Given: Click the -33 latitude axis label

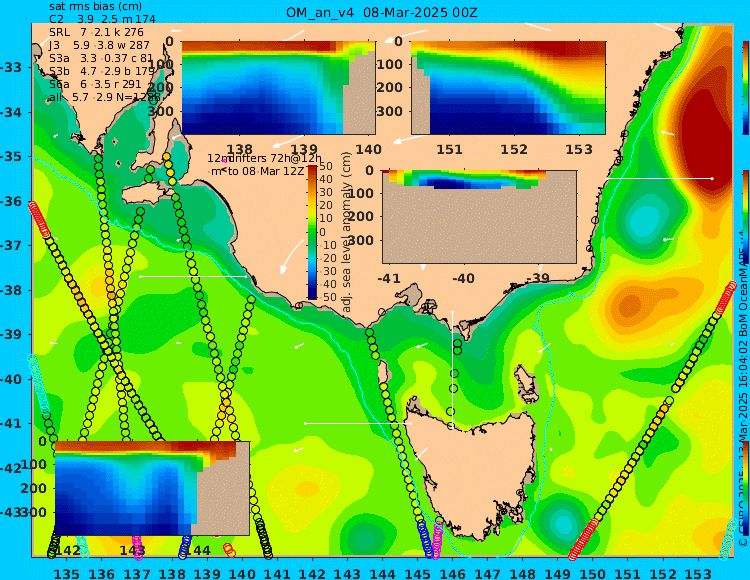Looking at the screenshot, I should [x=11, y=67].
